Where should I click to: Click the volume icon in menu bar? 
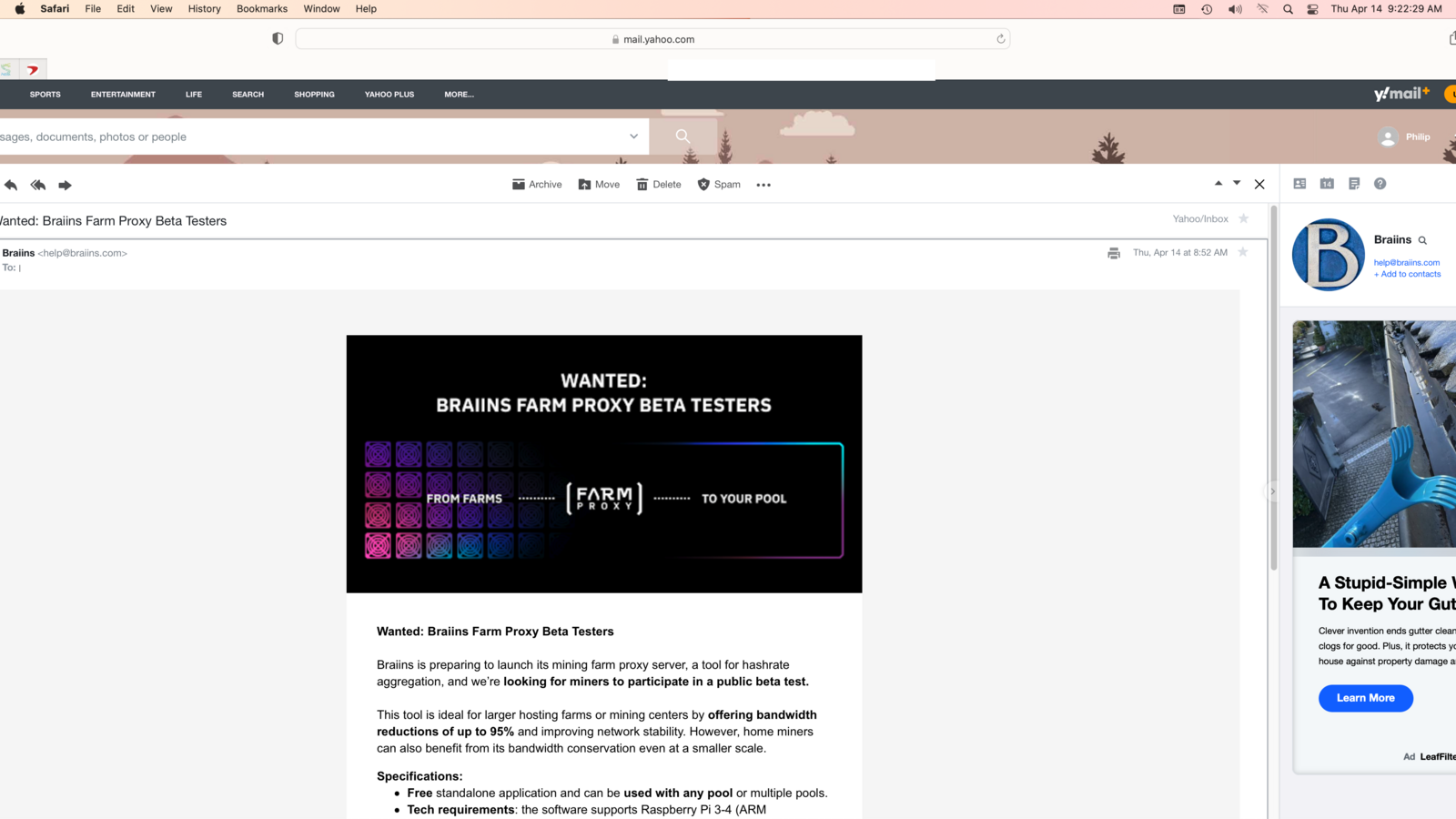click(1235, 9)
